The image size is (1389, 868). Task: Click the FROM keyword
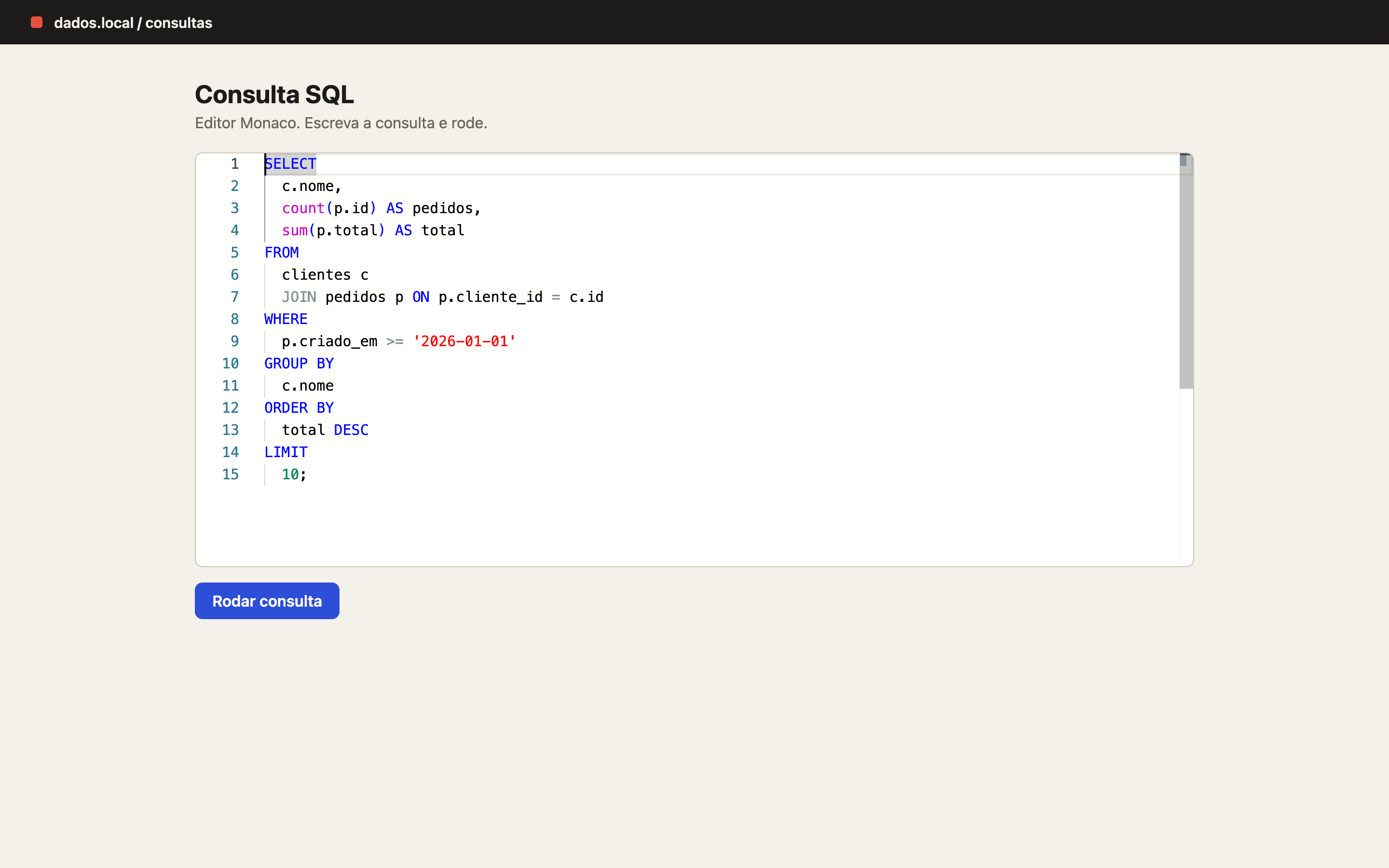coord(282,253)
